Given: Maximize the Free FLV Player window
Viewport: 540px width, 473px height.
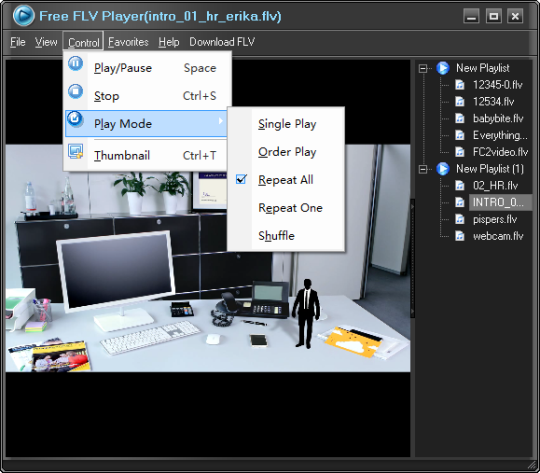Looking at the screenshot, I should [494, 16].
